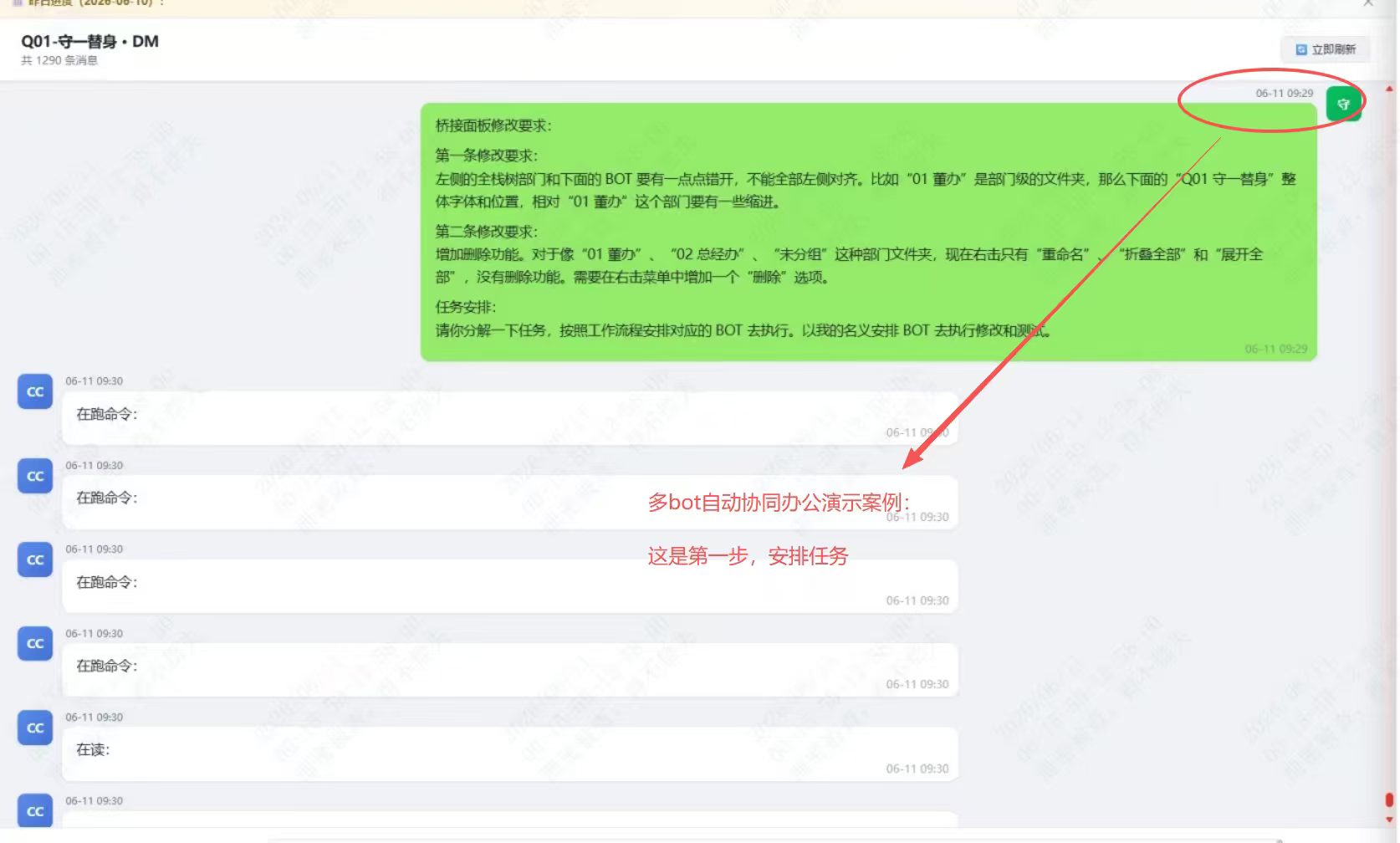Click the third CC bot avatar from top
Image resolution: width=1400 pixels, height=843 pixels.
pyautogui.click(x=35, y=559)
